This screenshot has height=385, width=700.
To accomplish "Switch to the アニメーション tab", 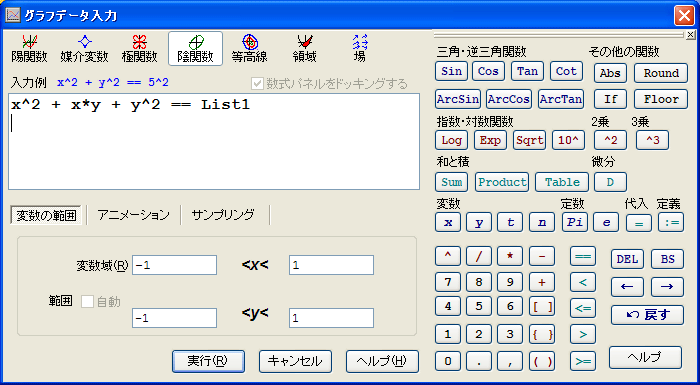I will [133, 215].
